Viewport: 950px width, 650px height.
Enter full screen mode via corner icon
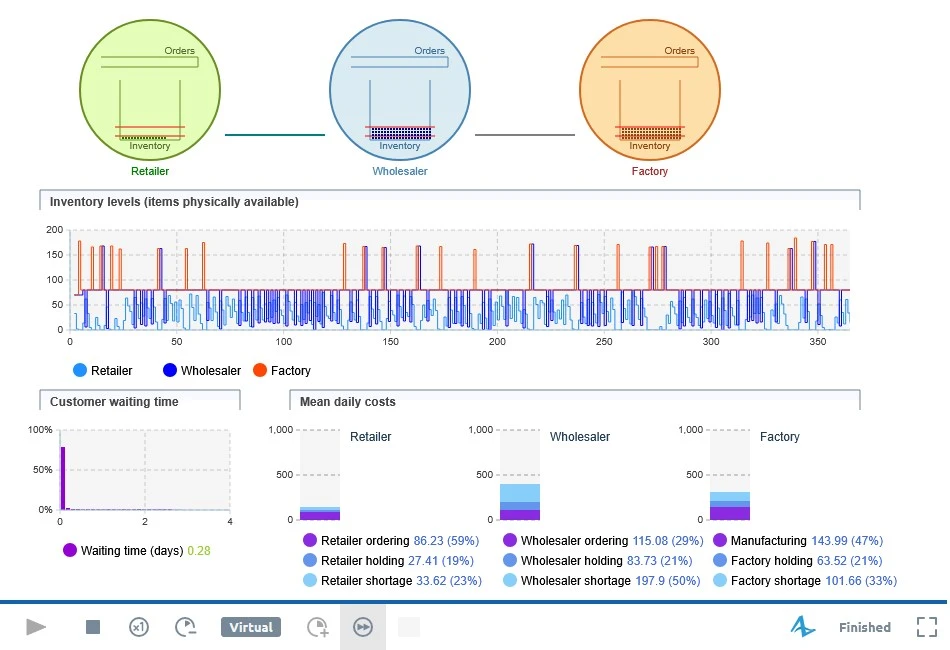tap(927, 627)
